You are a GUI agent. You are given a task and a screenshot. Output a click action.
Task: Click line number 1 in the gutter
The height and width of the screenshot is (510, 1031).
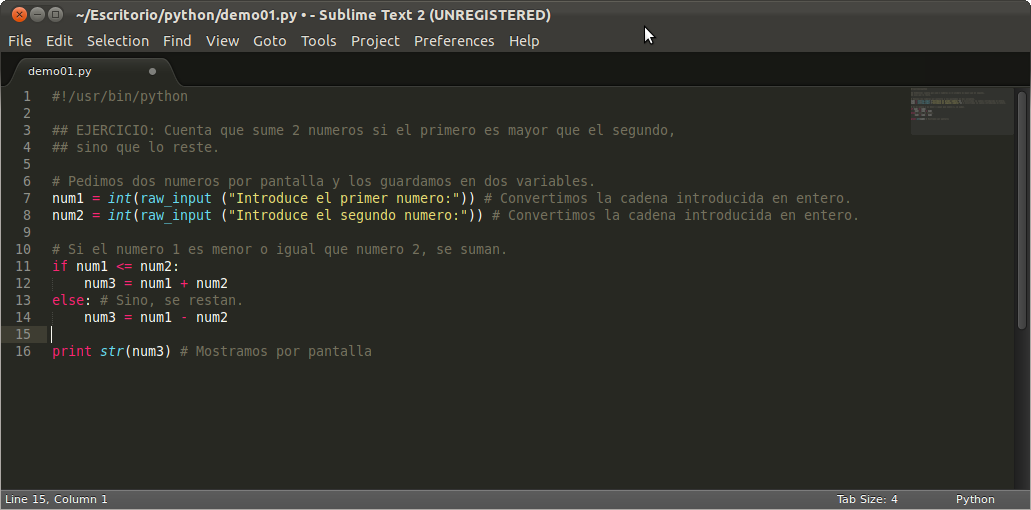click(26, 97)
